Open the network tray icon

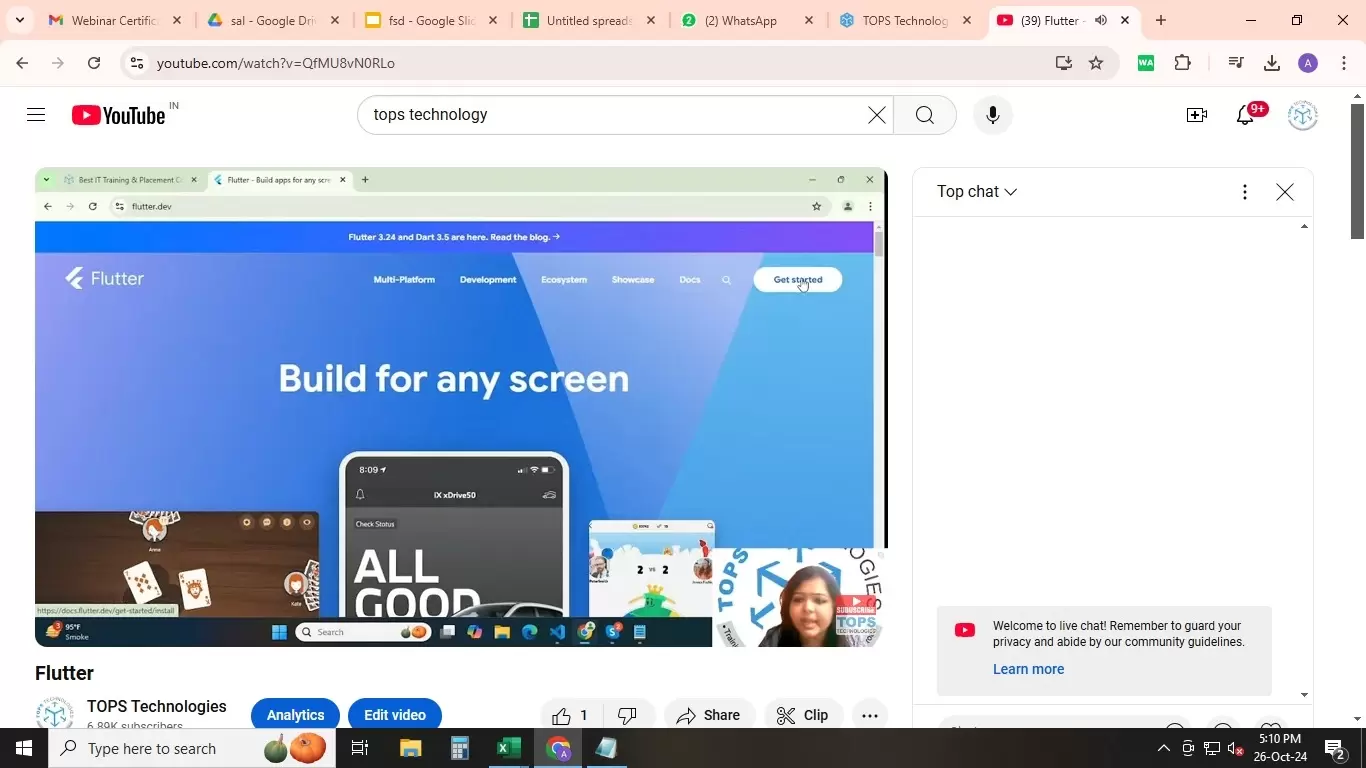[1212, 748]
